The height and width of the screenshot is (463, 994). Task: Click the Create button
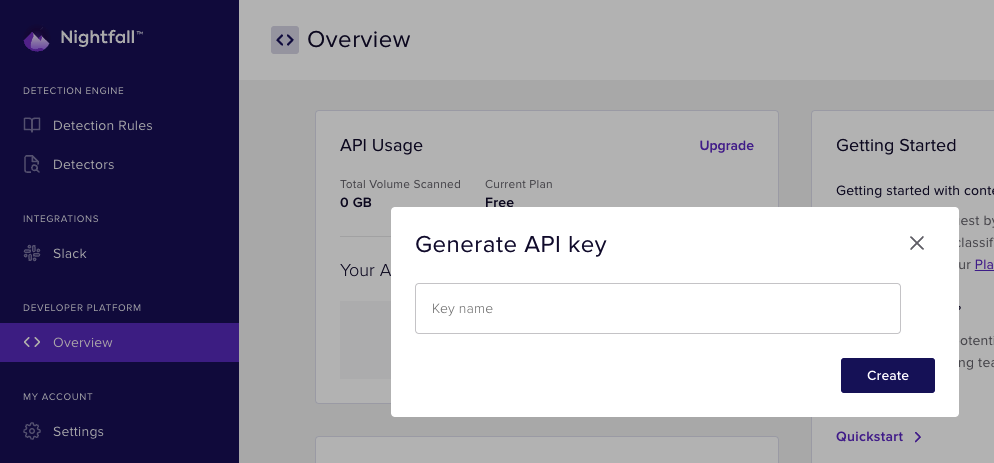coord(888,375)
